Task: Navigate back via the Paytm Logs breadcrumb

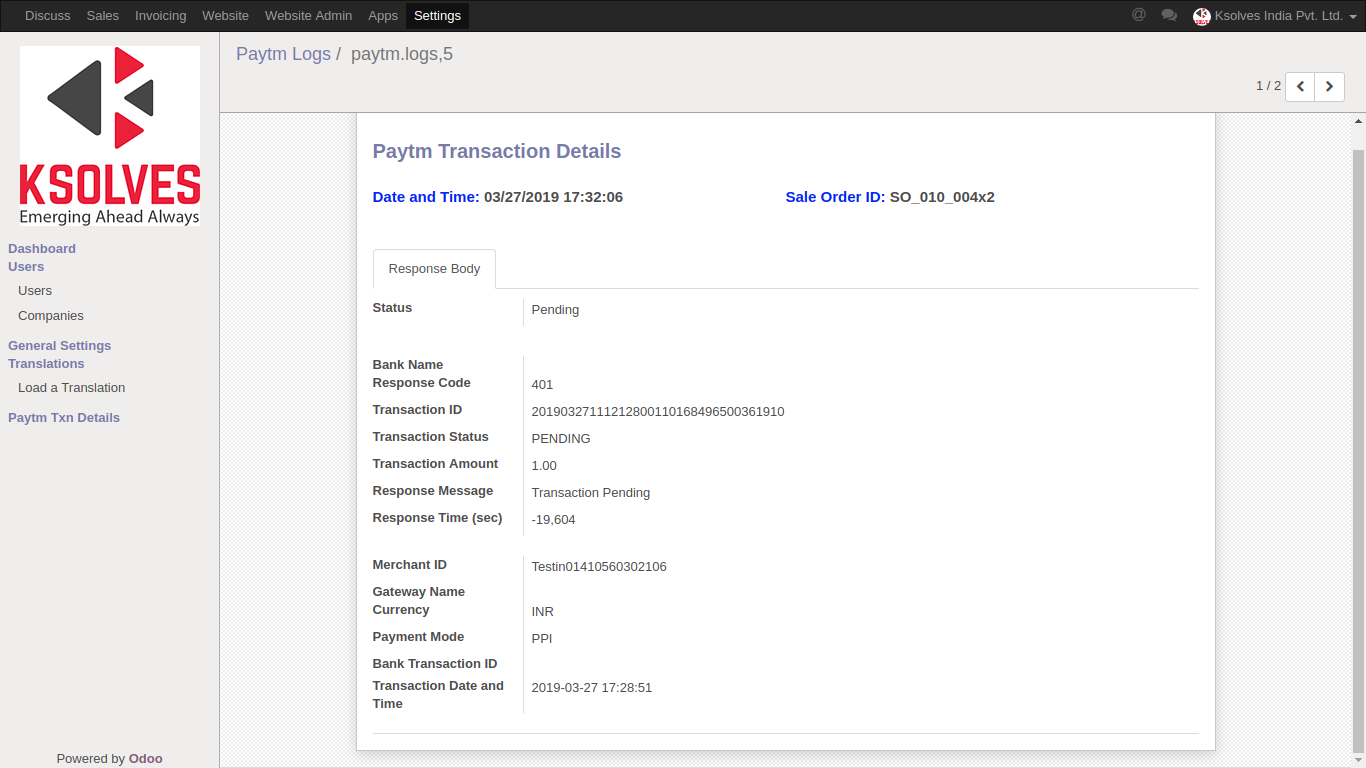Action: [283, 53]
